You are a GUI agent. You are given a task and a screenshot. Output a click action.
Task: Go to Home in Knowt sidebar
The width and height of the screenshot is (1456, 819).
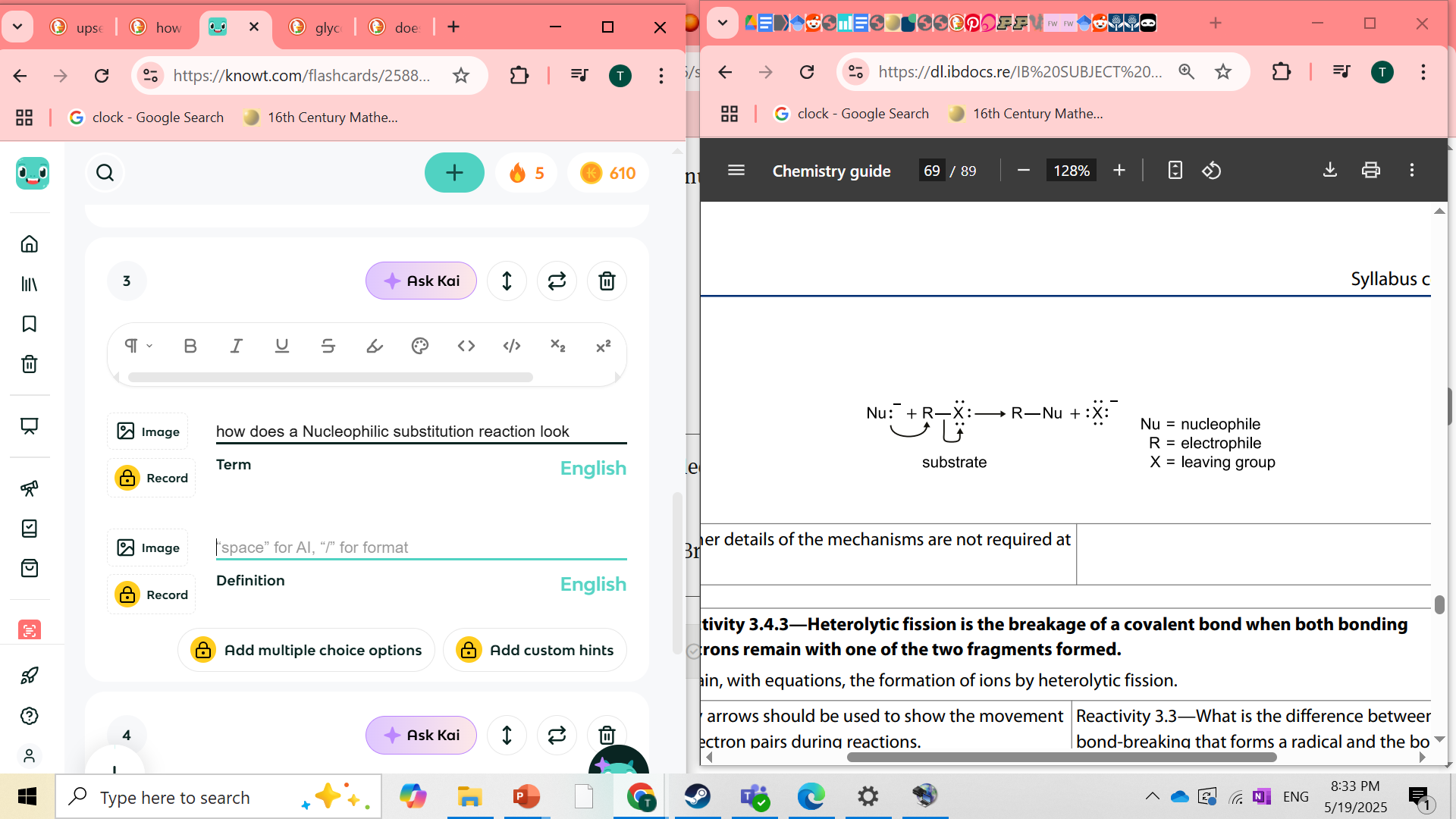30,244
